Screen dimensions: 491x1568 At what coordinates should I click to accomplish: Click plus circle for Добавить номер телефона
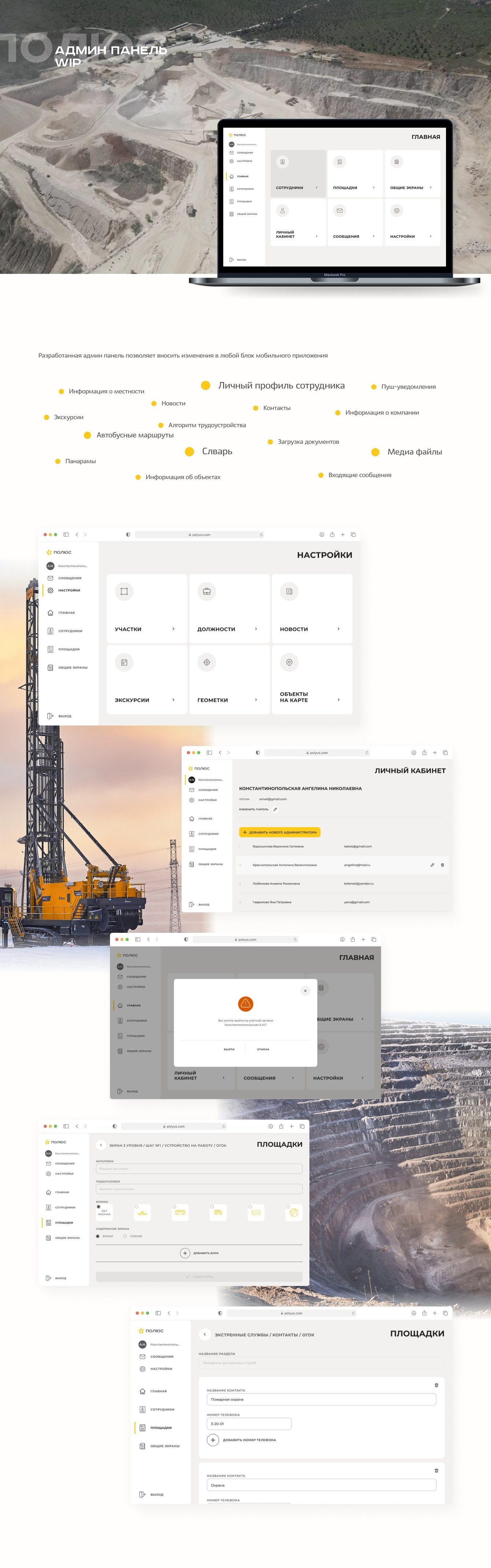pos(213,1440)
